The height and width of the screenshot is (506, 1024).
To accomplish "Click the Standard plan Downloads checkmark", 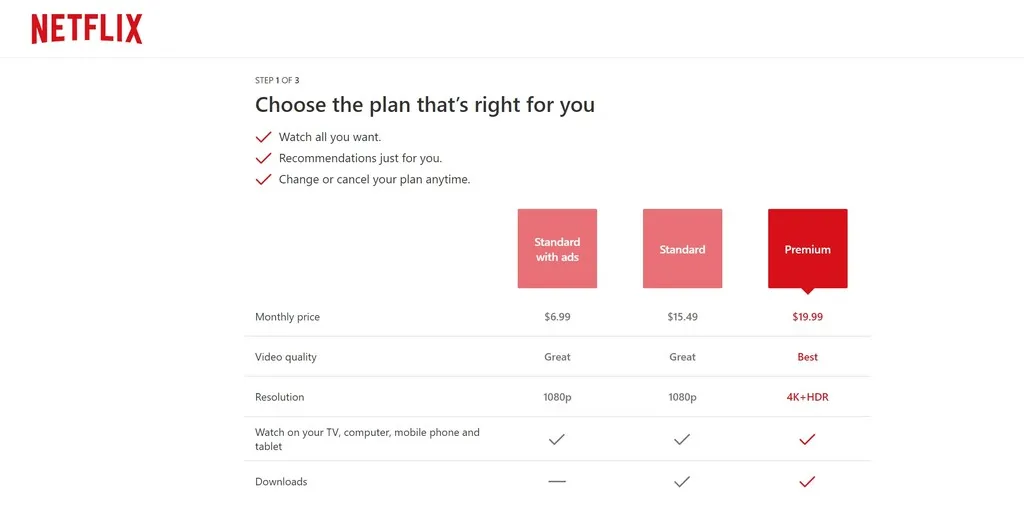I will (x=682, y=481).
